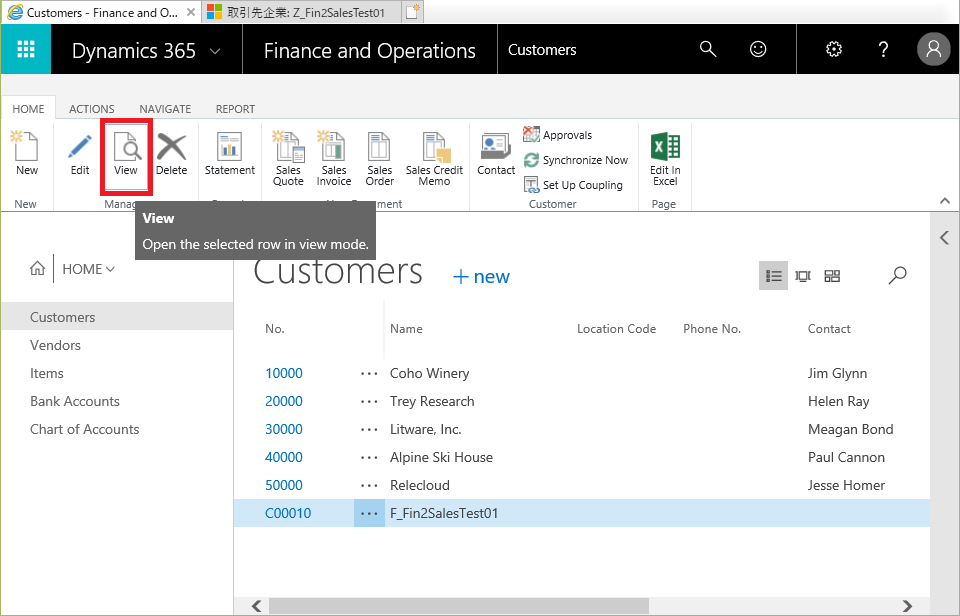
Task: Click Set Up Coupling
Action: click(574, 185)
